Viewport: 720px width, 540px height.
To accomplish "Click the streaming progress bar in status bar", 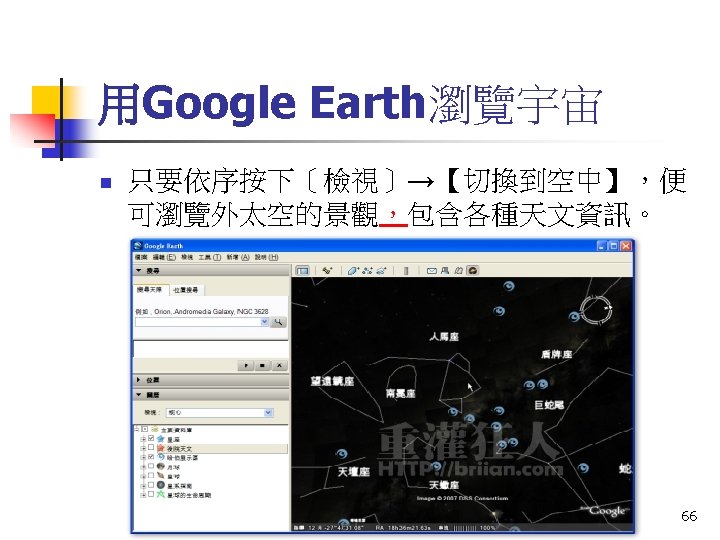I will point(466,528).
